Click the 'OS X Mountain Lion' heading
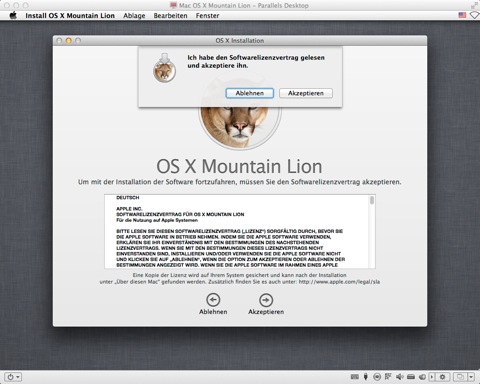The width and height of the screenshot is (480, 384). click(x=239, y=166)
